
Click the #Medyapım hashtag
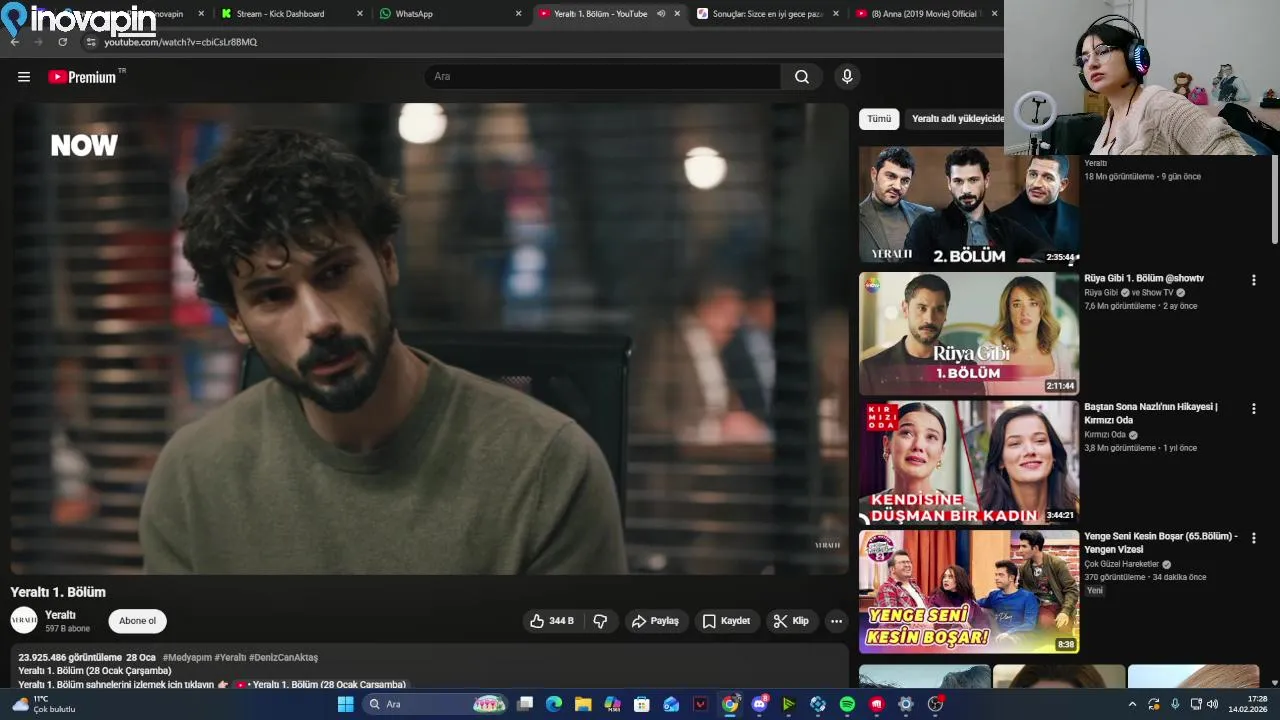pyautogui.click(x=186, y=658)
